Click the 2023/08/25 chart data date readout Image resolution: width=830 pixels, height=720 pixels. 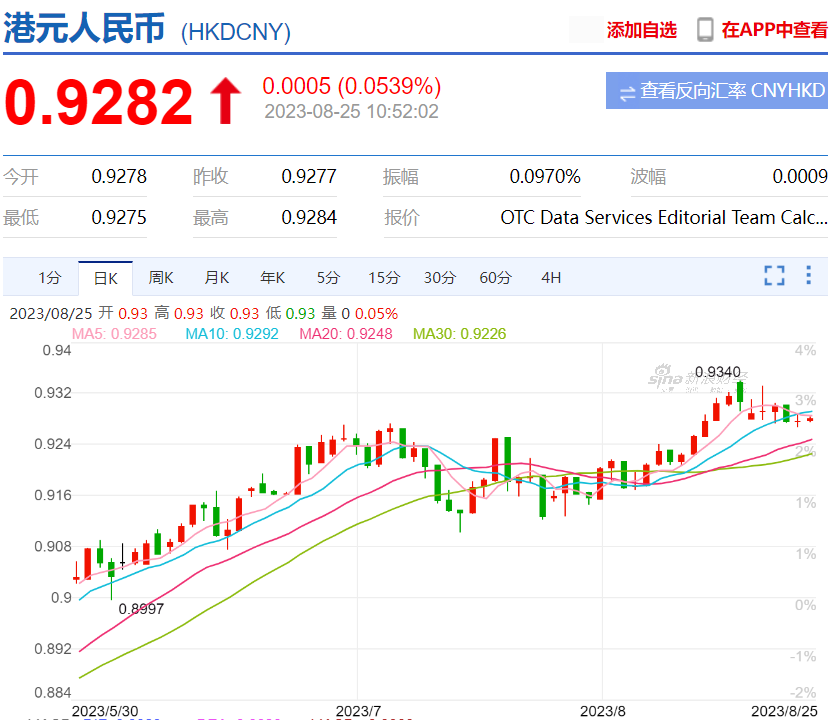(51, 313)
